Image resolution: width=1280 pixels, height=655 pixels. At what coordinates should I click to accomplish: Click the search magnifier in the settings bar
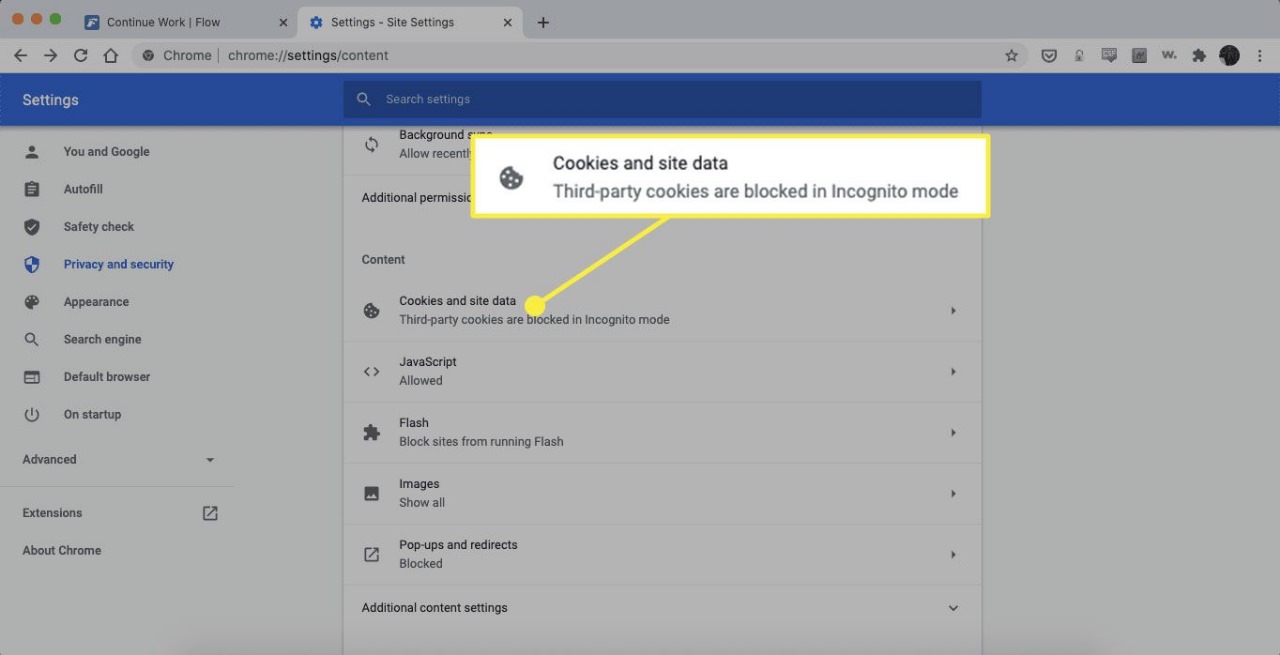pos(364,99)
